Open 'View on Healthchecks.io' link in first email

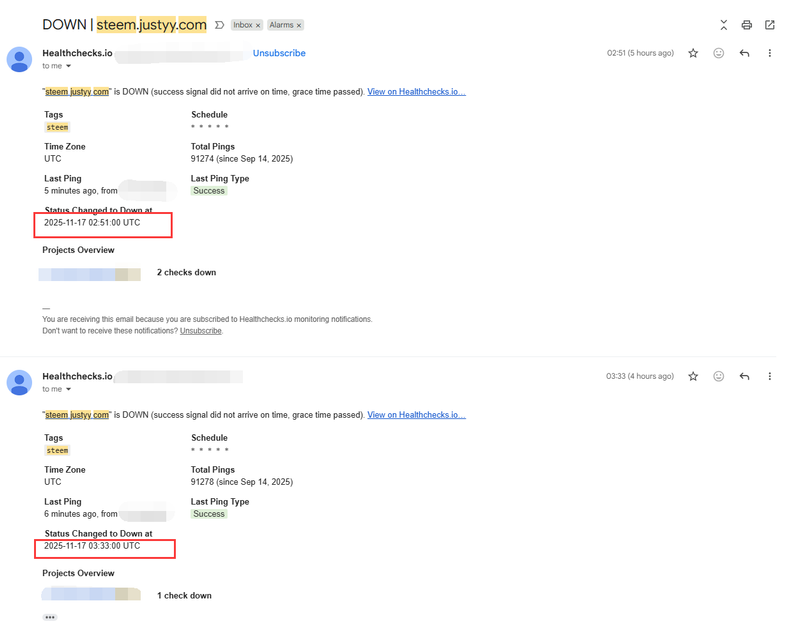(416, 92)
